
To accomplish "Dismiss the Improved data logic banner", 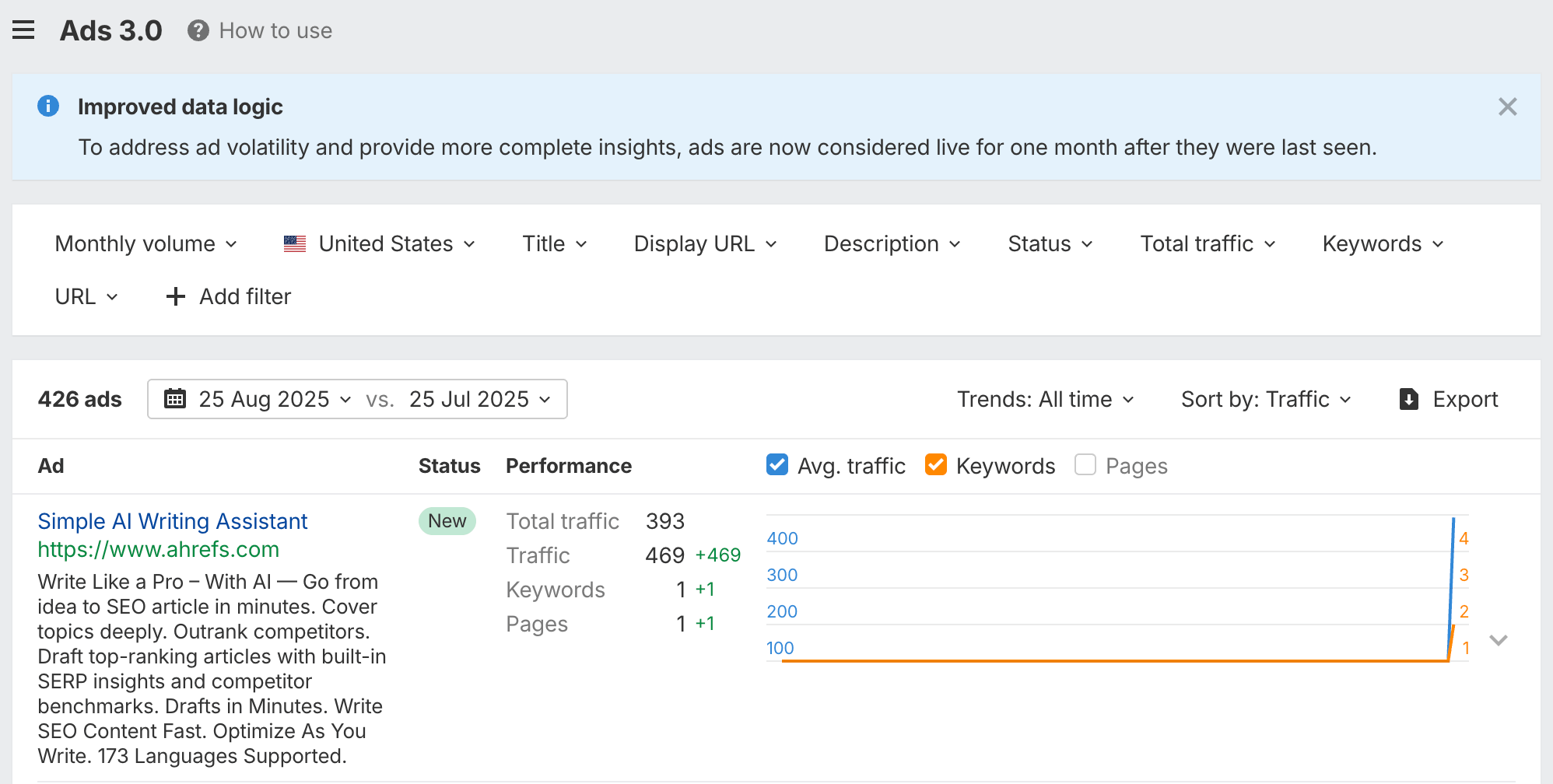I will coord(1507,107).
